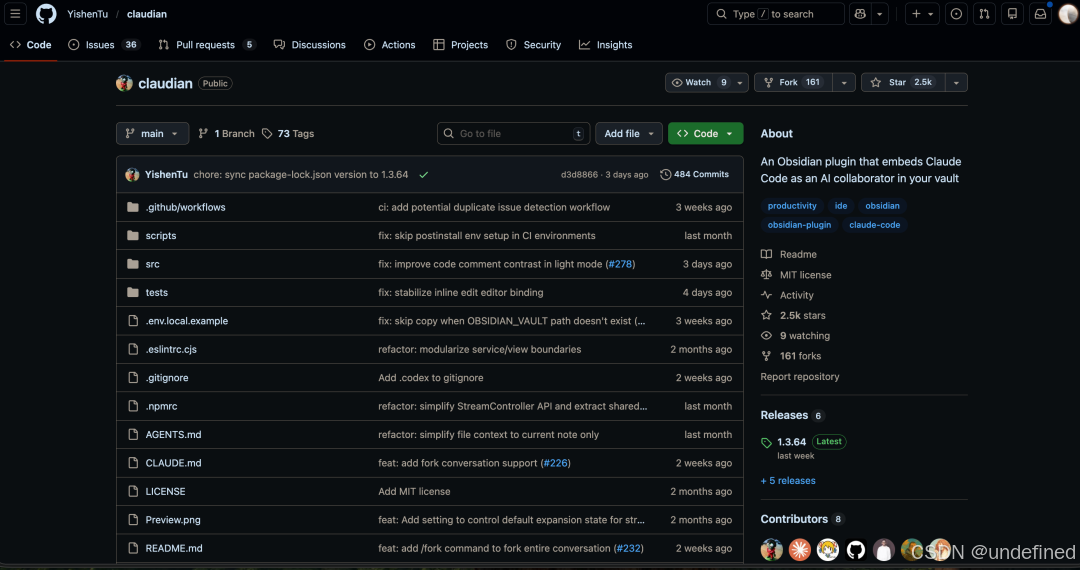The height and width of the screenshot is (570, 1080).
Task: Open the MIT license link
Action: tap(796, 275)
